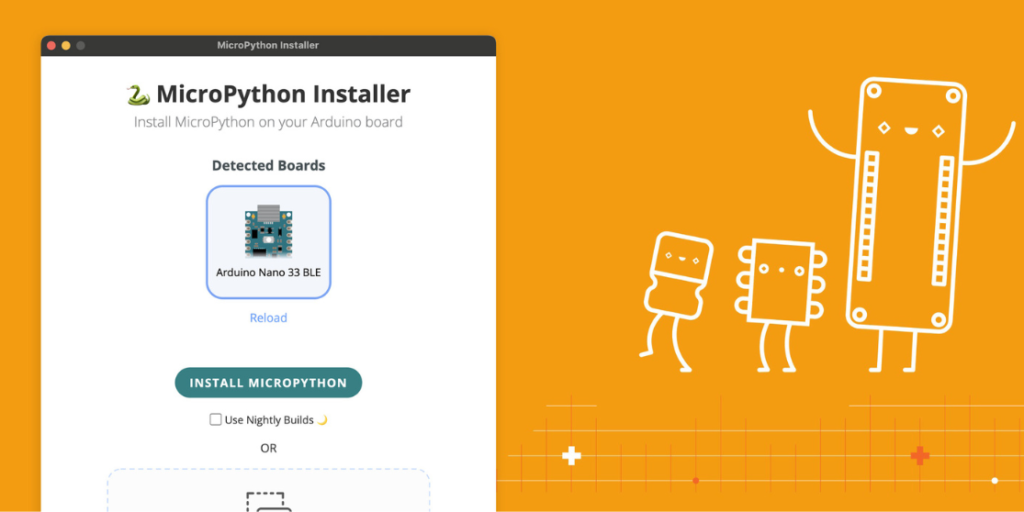Click the Arduino Nano 33 BLE board image

268,231
